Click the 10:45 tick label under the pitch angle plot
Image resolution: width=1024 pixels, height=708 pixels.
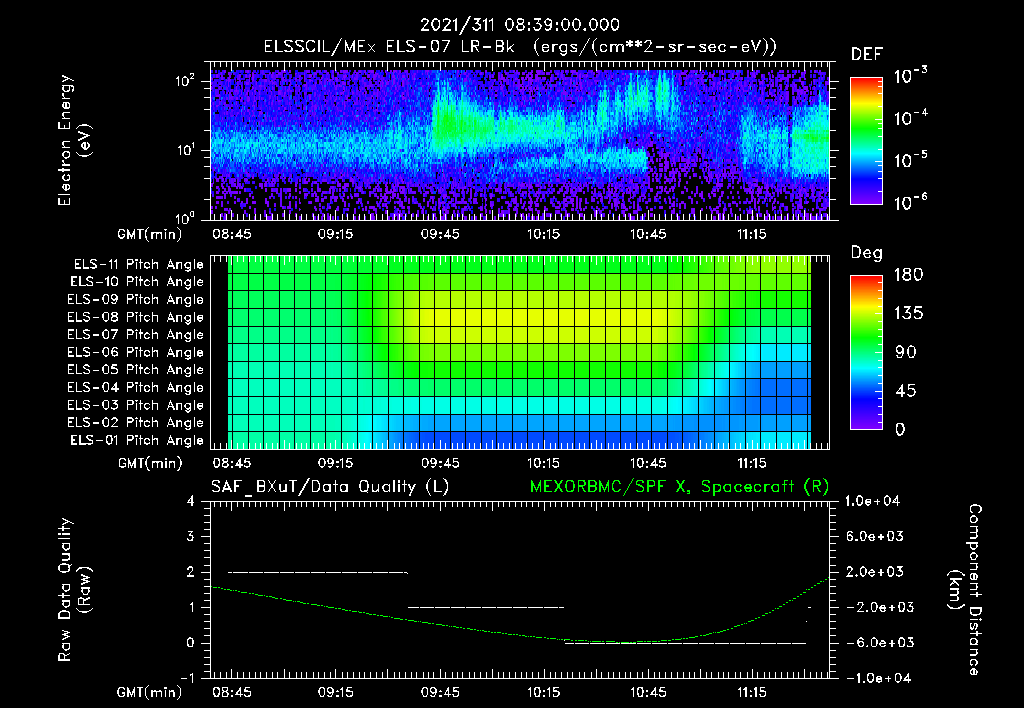pyautogui.click(x=648, y=463)
